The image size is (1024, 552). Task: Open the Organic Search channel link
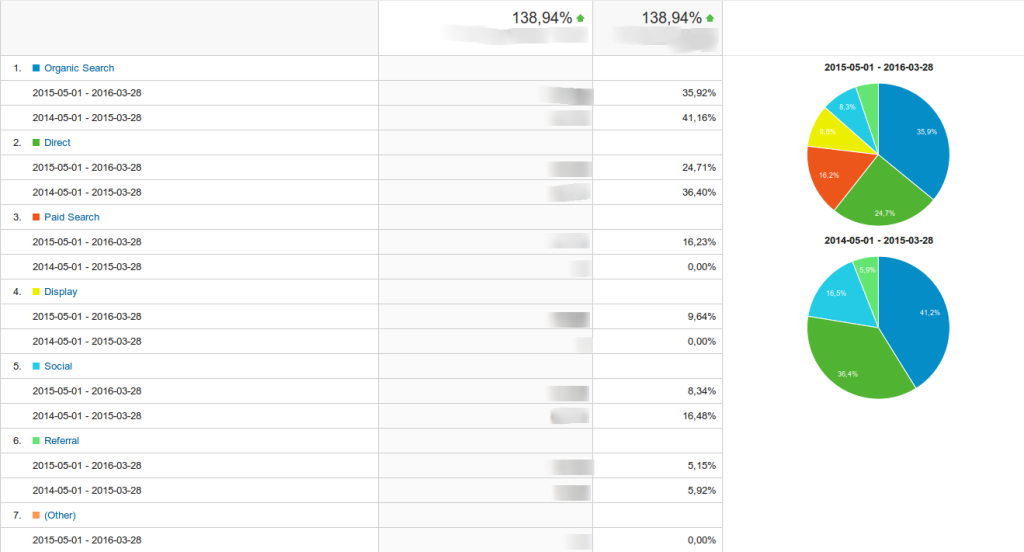click(79, 68)
